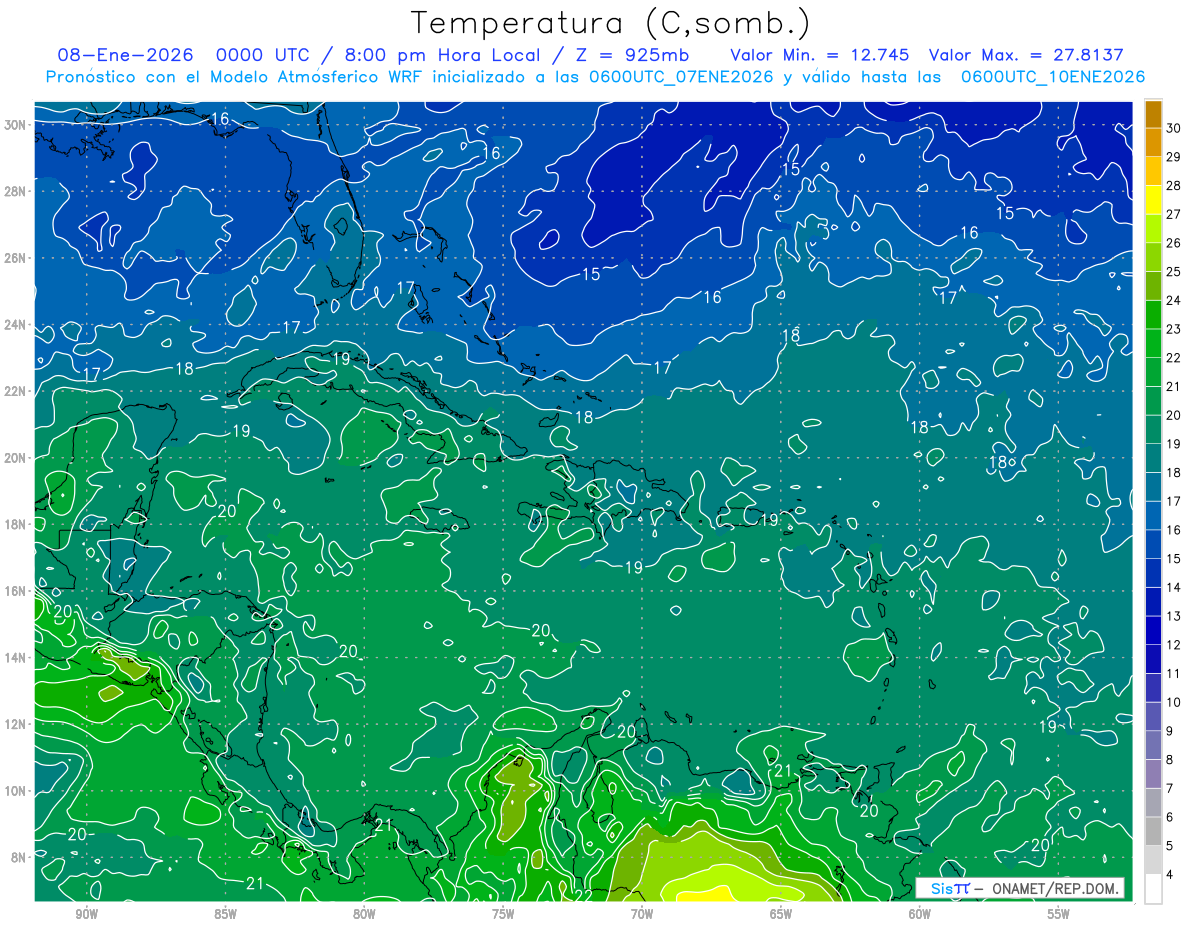This screenshot has height=927, width=1200.
Task: Click the color-scale label 30
Action: tap(1173, 128)
